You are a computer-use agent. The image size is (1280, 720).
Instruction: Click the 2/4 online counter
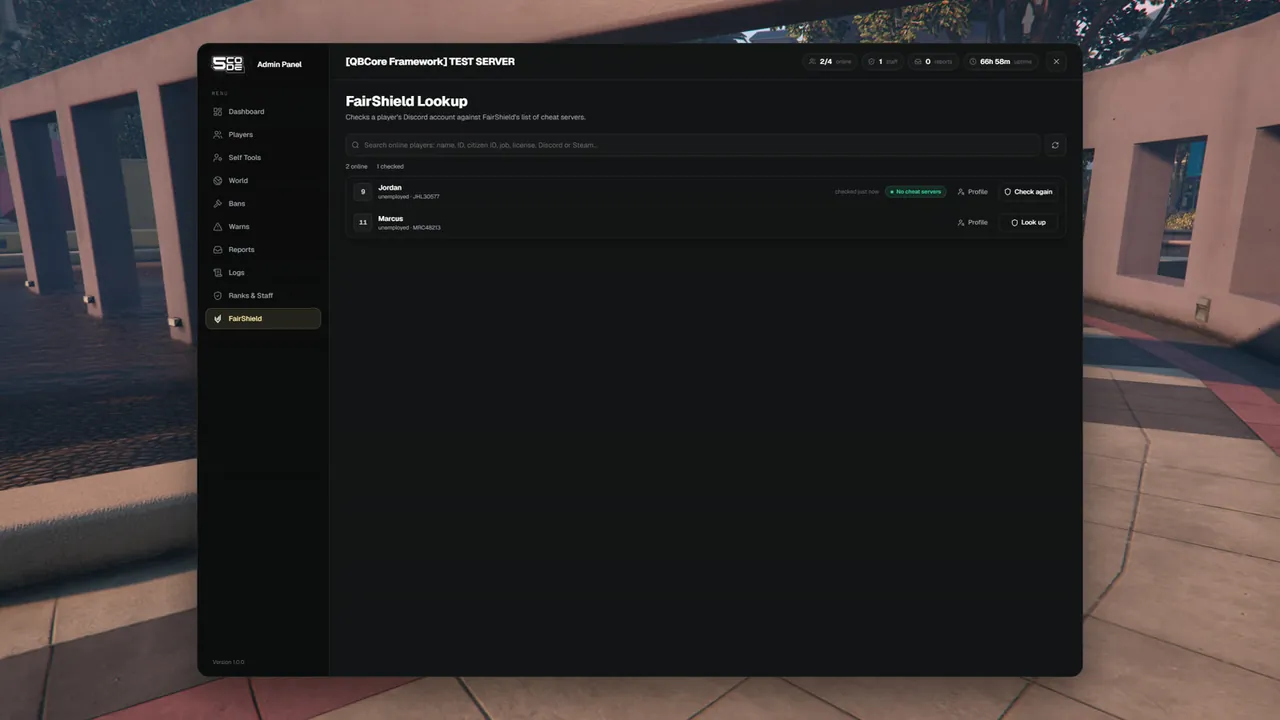(830, 62)
